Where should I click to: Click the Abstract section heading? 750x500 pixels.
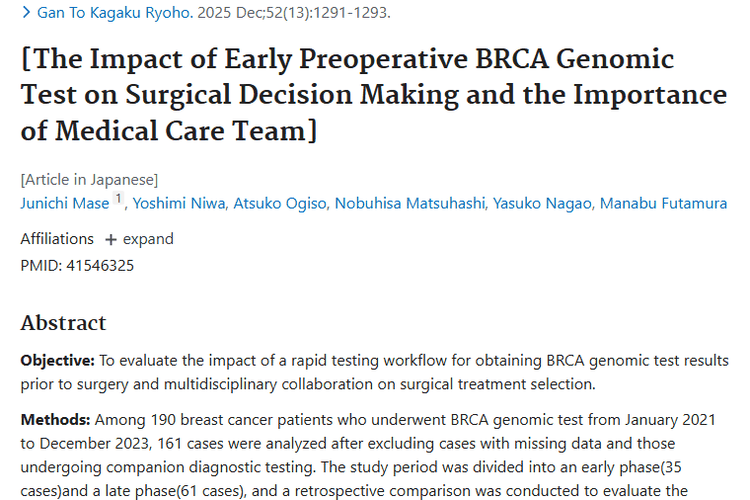coord(63,322)
